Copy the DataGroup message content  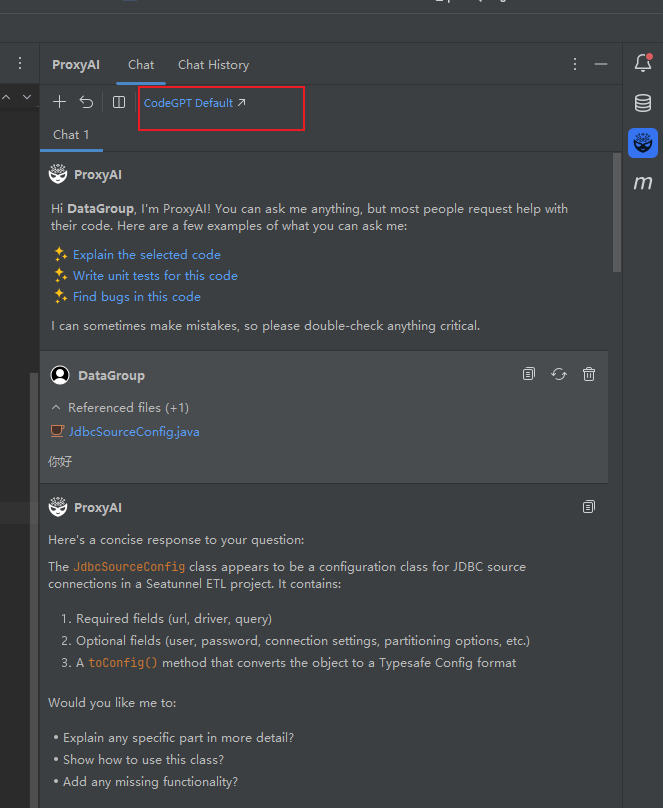point(528,373)
